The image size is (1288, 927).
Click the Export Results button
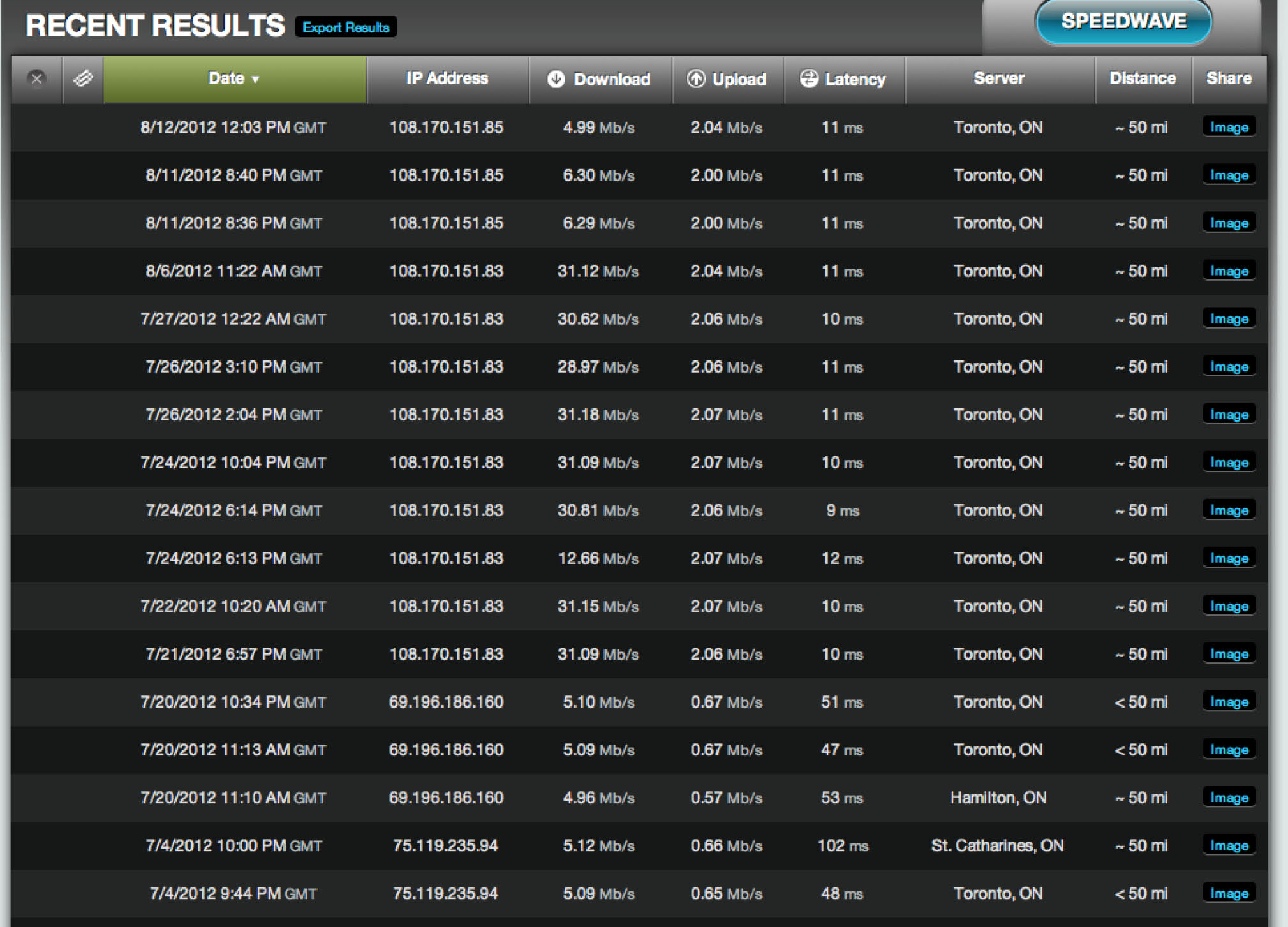346,27
